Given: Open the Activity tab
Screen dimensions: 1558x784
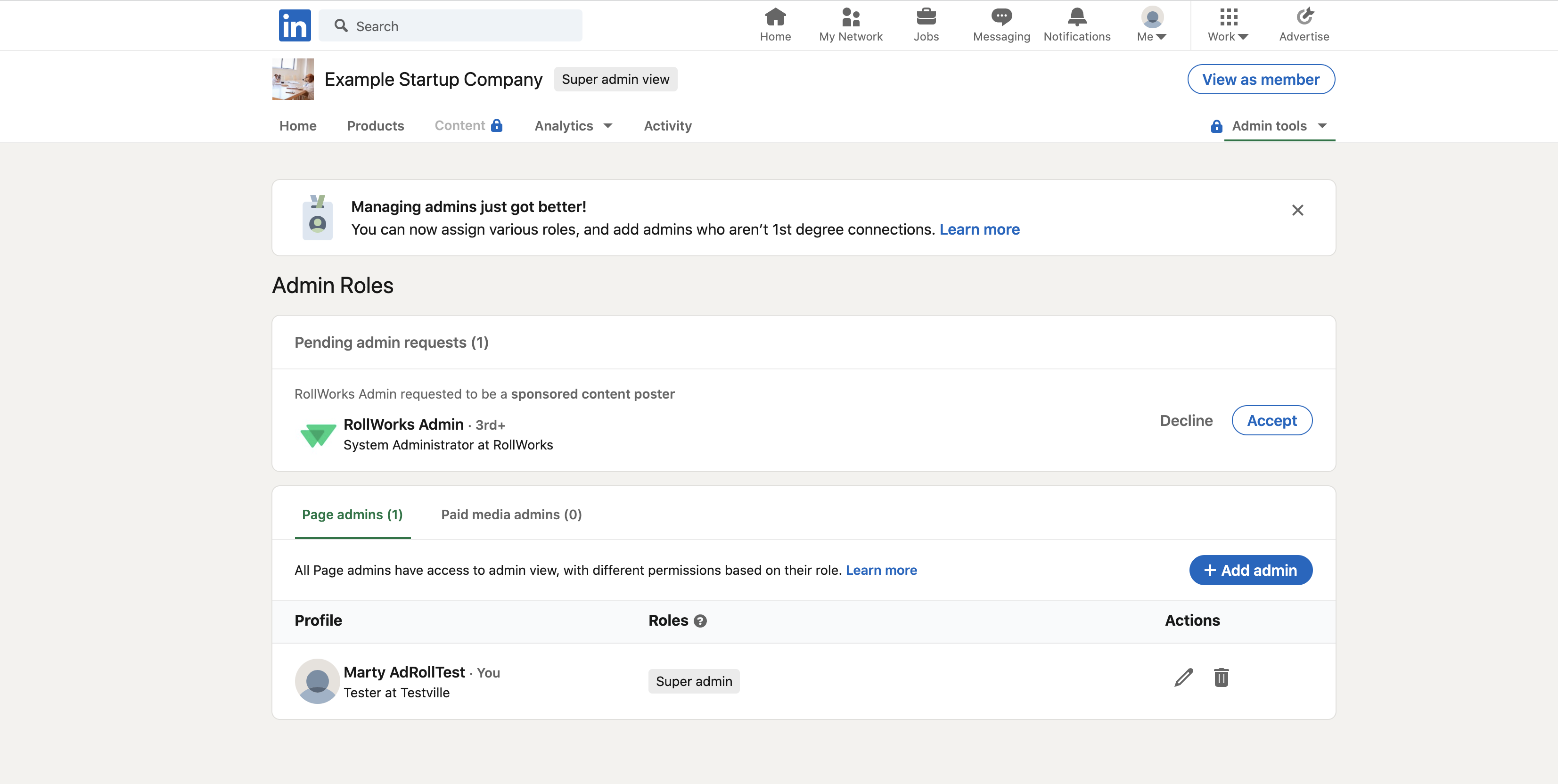Looking at the screenshot, I should tap(667, 126).
